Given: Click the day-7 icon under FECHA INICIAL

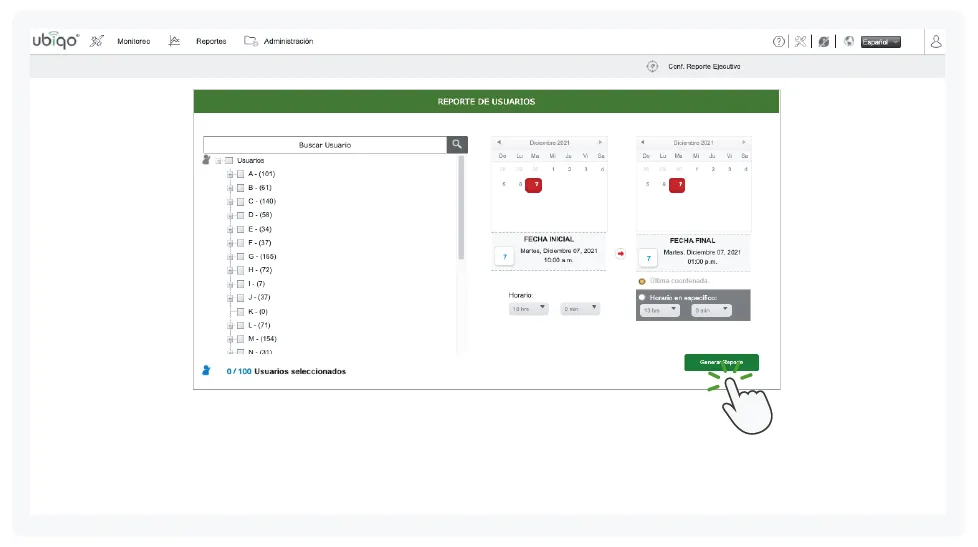Looking at the screenshot, I should 505,256.
